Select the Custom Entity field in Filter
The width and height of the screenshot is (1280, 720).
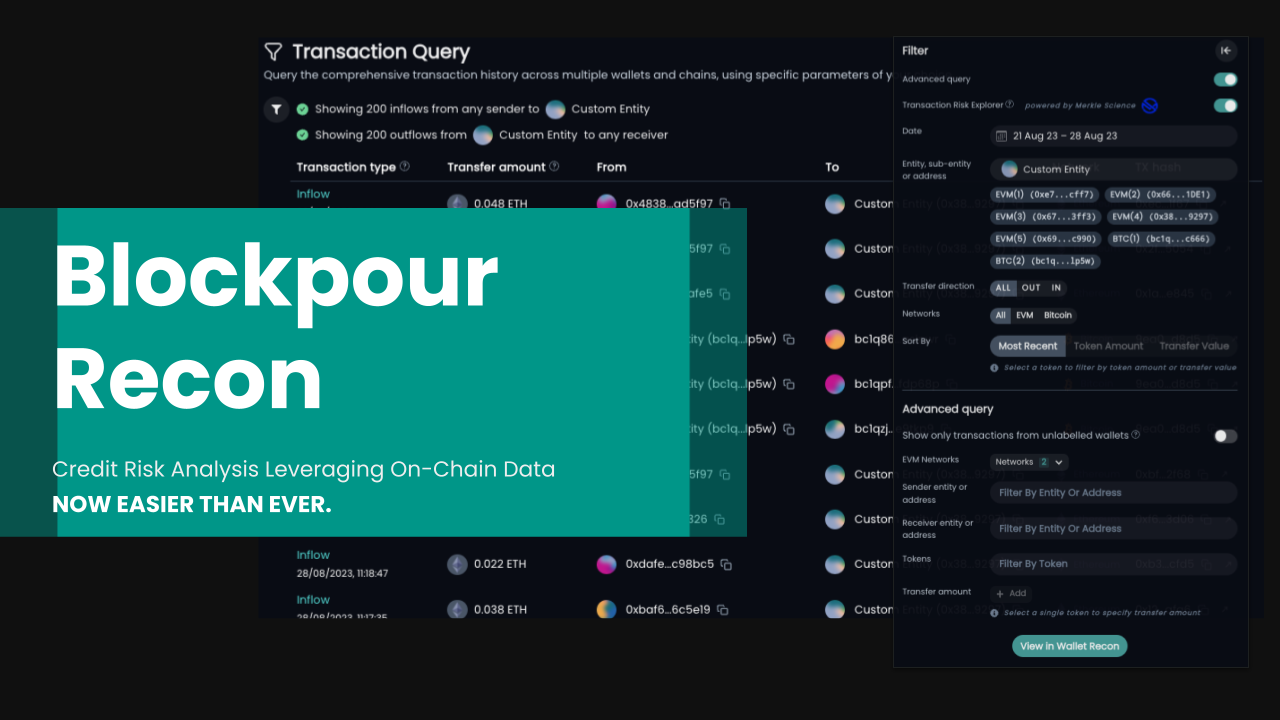pyautogui.click(x=1113, y=170)
